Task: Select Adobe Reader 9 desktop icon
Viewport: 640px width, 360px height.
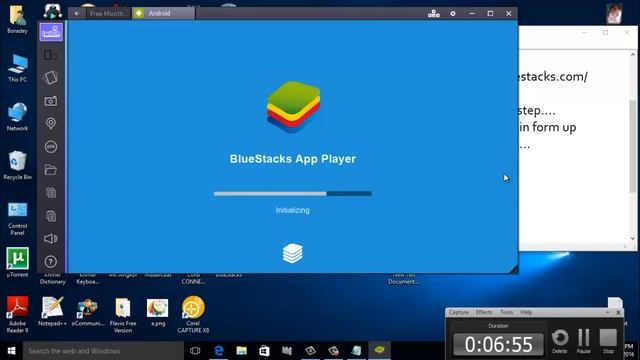Action: 18,314
